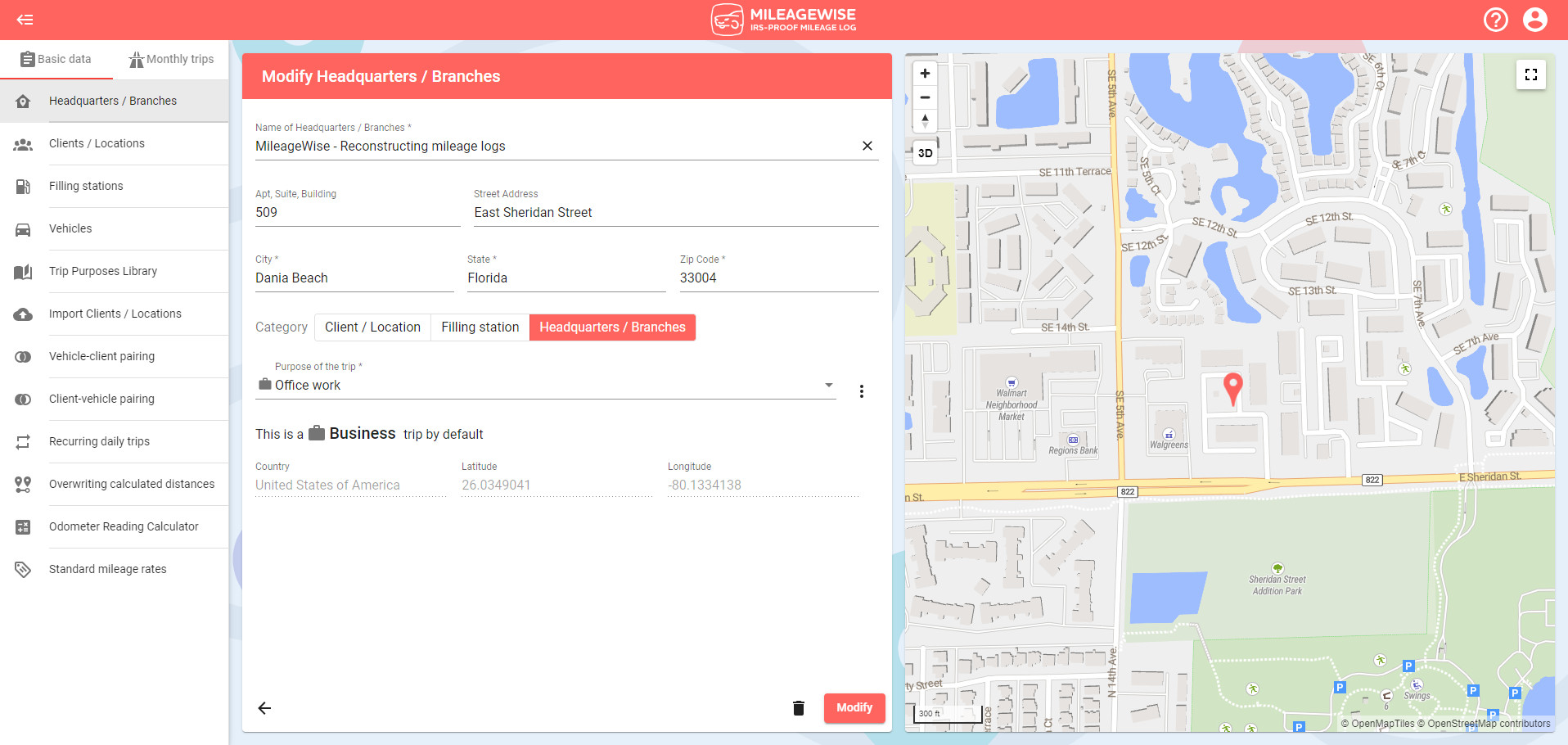Edit the Street Address field
The image size is (1568, 745).
pos(676,213)
